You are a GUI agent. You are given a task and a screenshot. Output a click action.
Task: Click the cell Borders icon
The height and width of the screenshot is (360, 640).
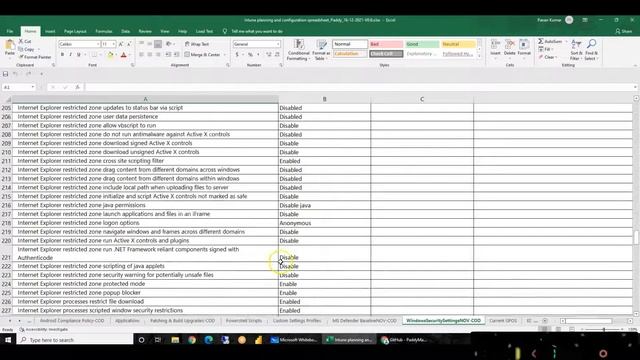click(94, 54)
